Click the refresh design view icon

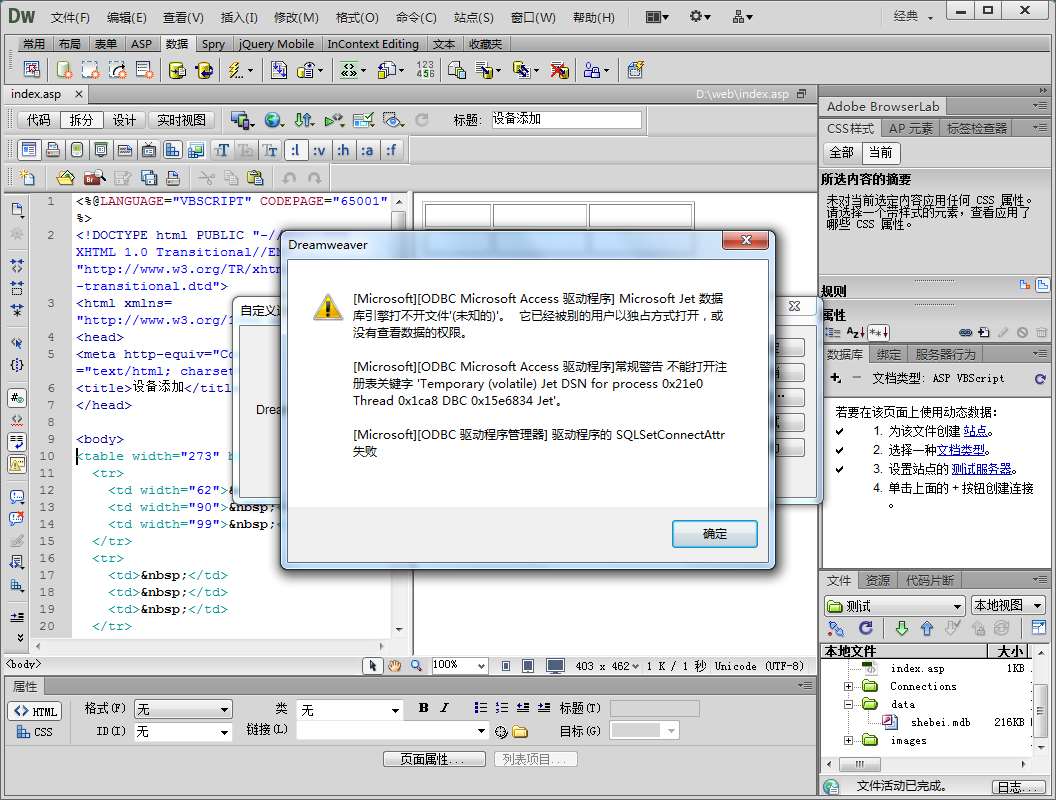pos(422,120)
